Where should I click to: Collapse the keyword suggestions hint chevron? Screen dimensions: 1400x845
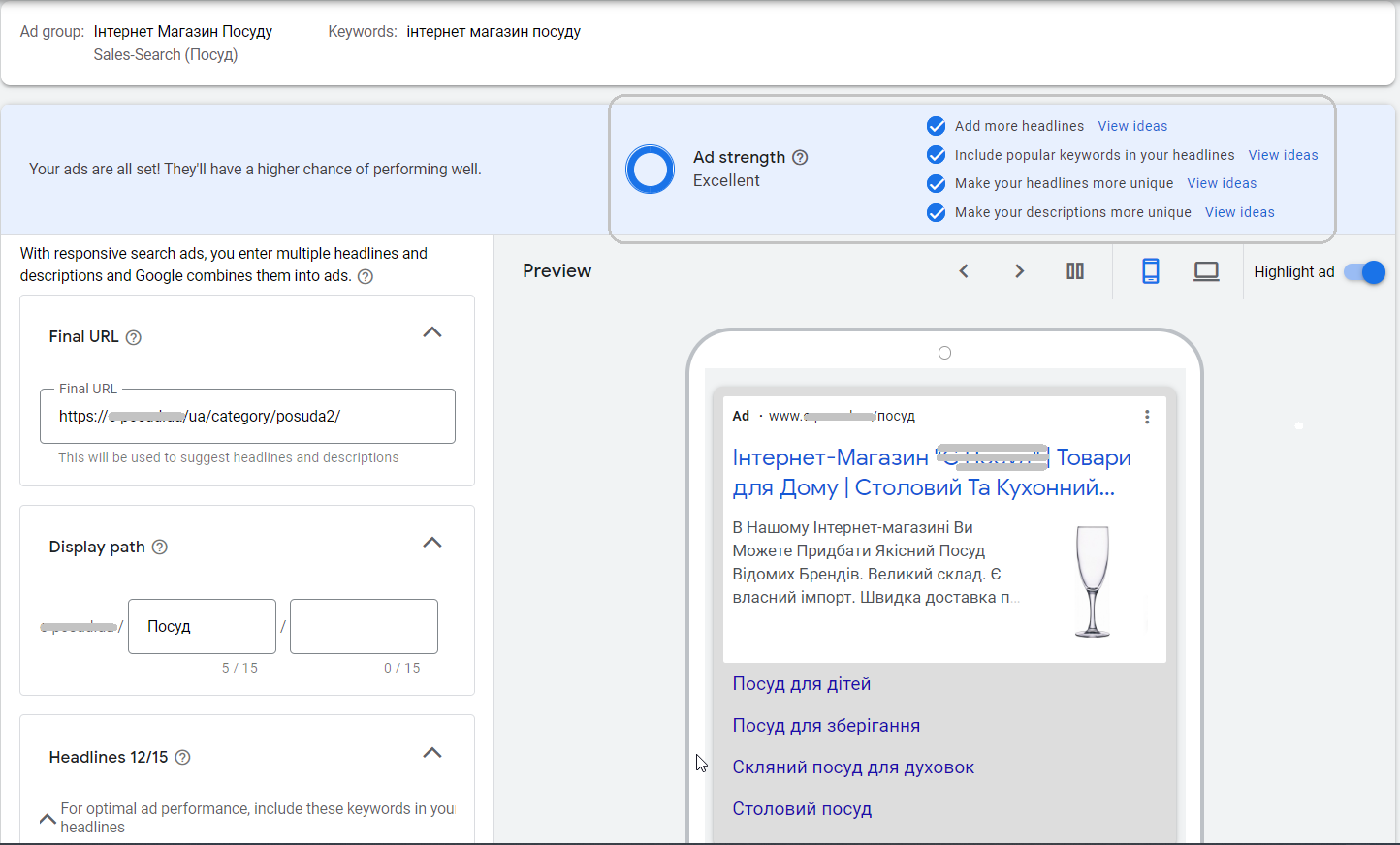point(47,819)
